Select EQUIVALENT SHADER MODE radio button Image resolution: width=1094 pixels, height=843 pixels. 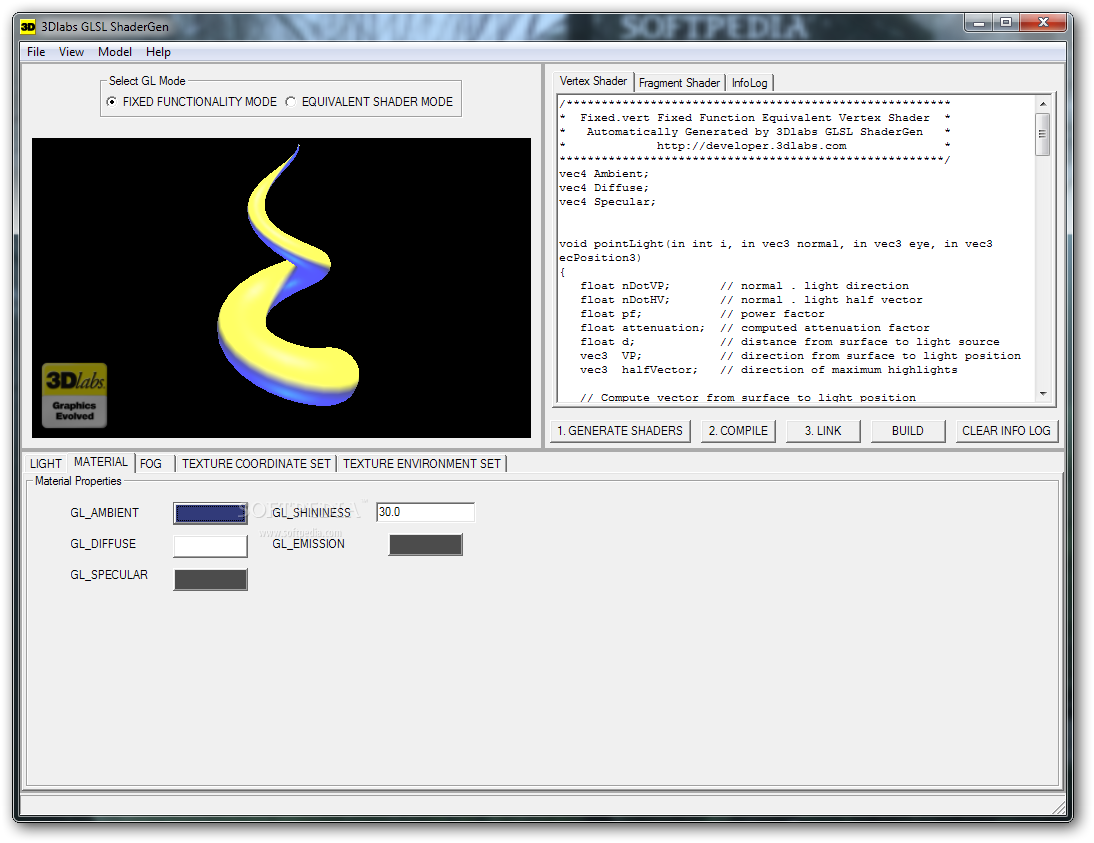point(290,102)
